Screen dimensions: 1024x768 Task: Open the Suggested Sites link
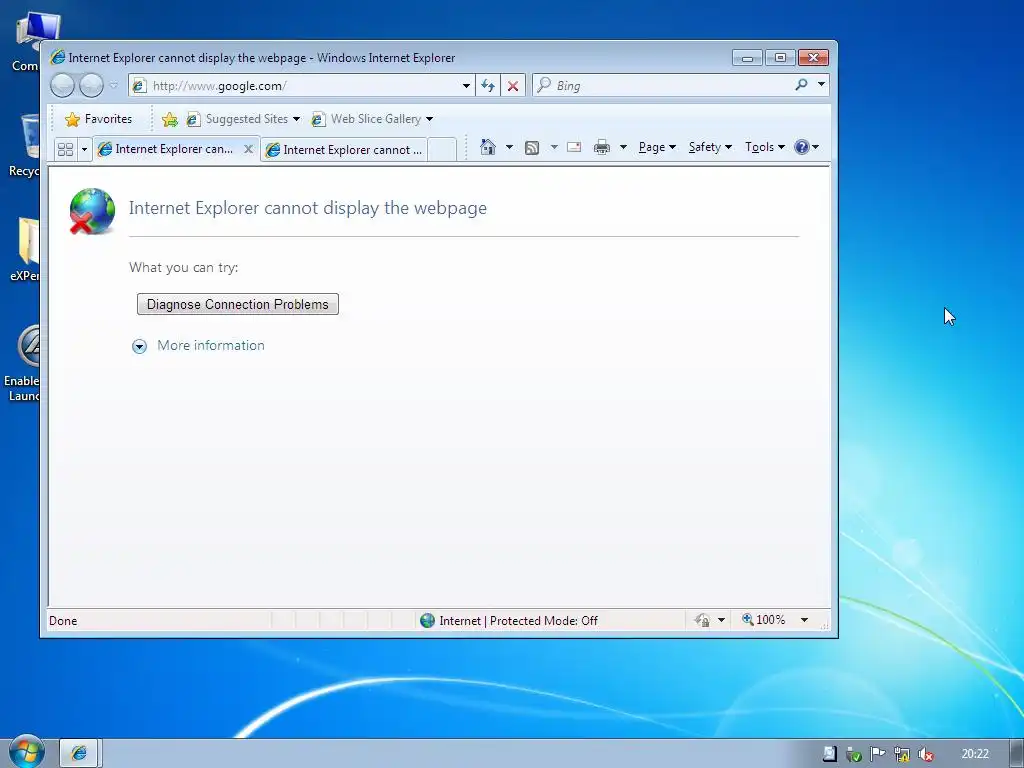point(243,119)
